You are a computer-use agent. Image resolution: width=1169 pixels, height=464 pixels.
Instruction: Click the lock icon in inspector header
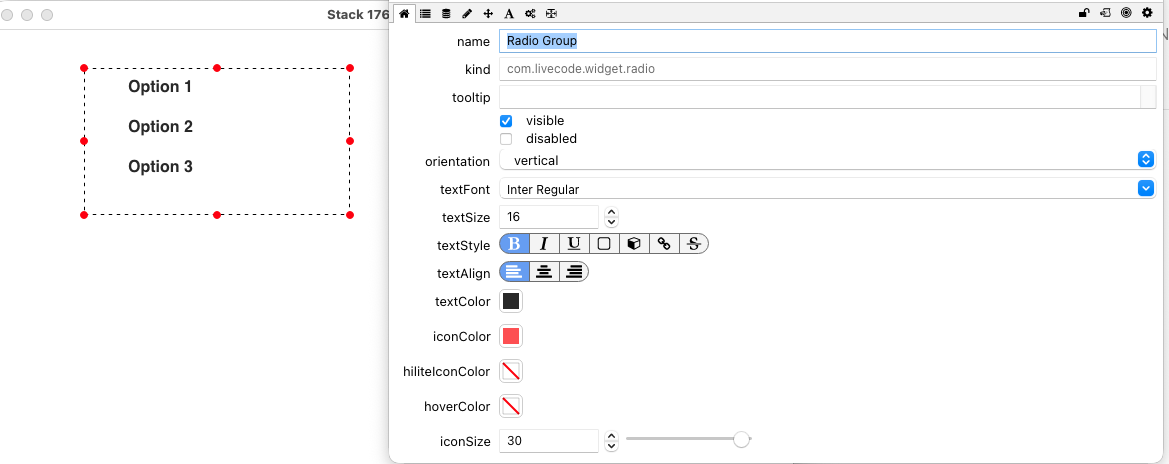tap(1084, 13)
